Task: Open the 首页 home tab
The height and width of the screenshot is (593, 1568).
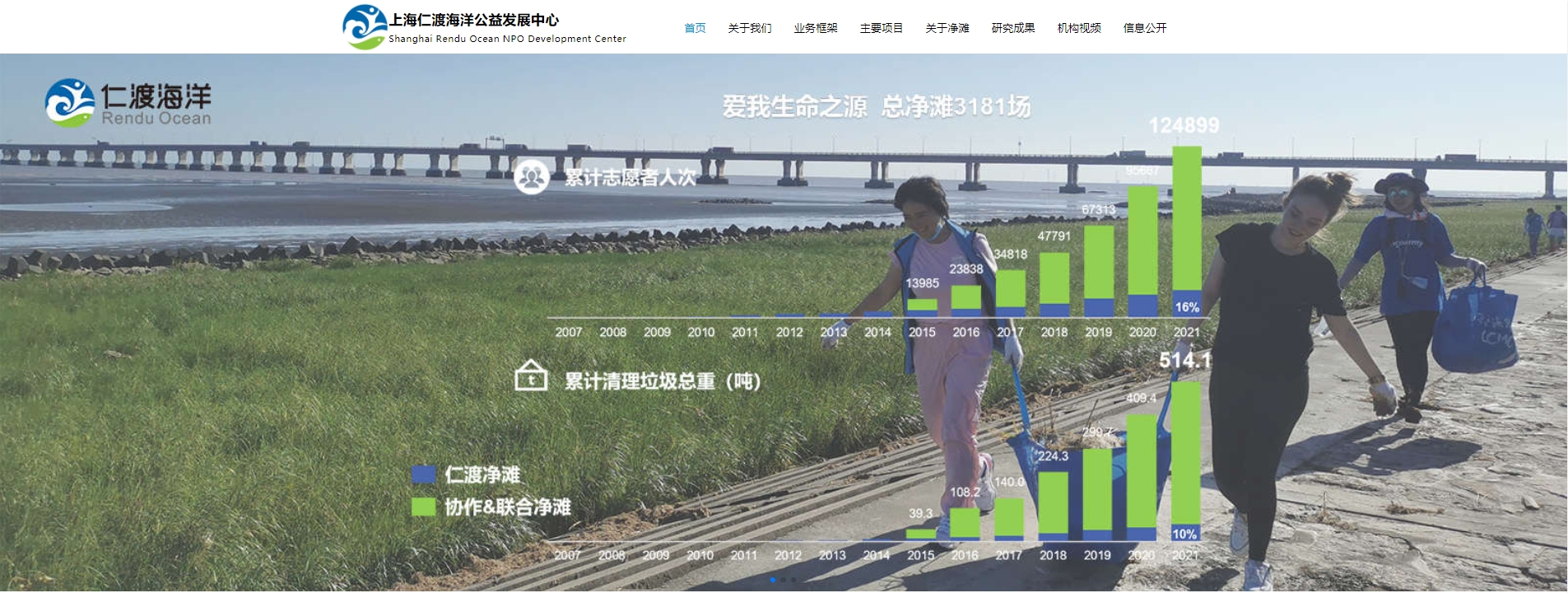Action: tap(695, 28)
